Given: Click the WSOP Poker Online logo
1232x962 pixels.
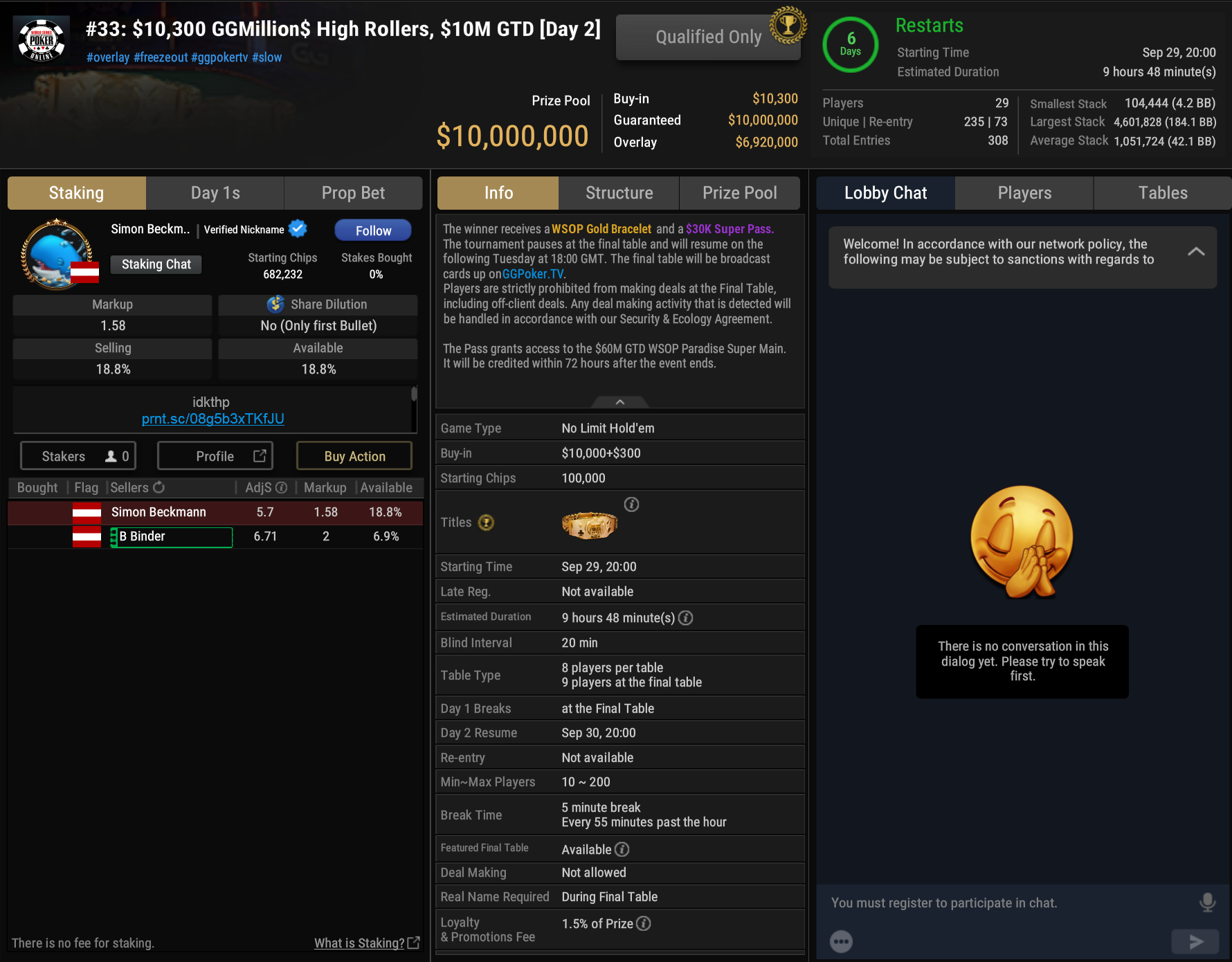Looking at the screenshot, I should pos(42,39).
